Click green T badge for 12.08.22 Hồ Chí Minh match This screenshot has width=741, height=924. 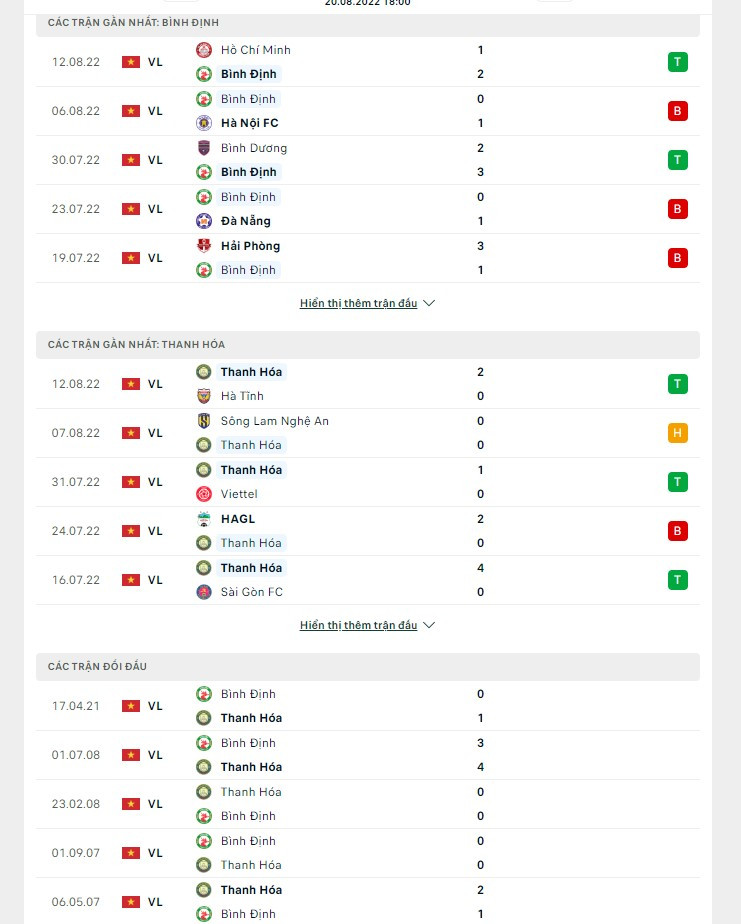pos(678,62)
